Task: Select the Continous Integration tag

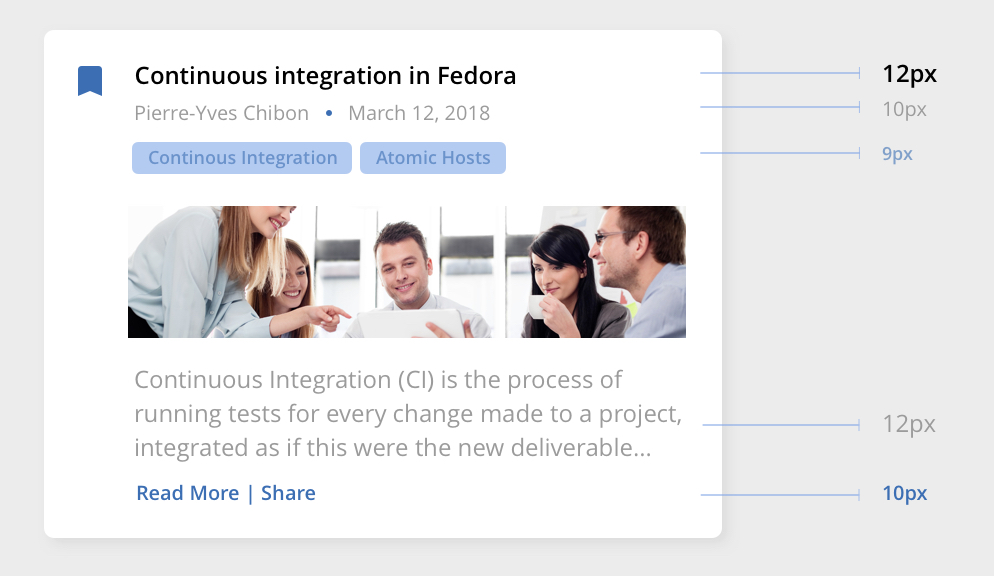Action: (x=242, y=158)
